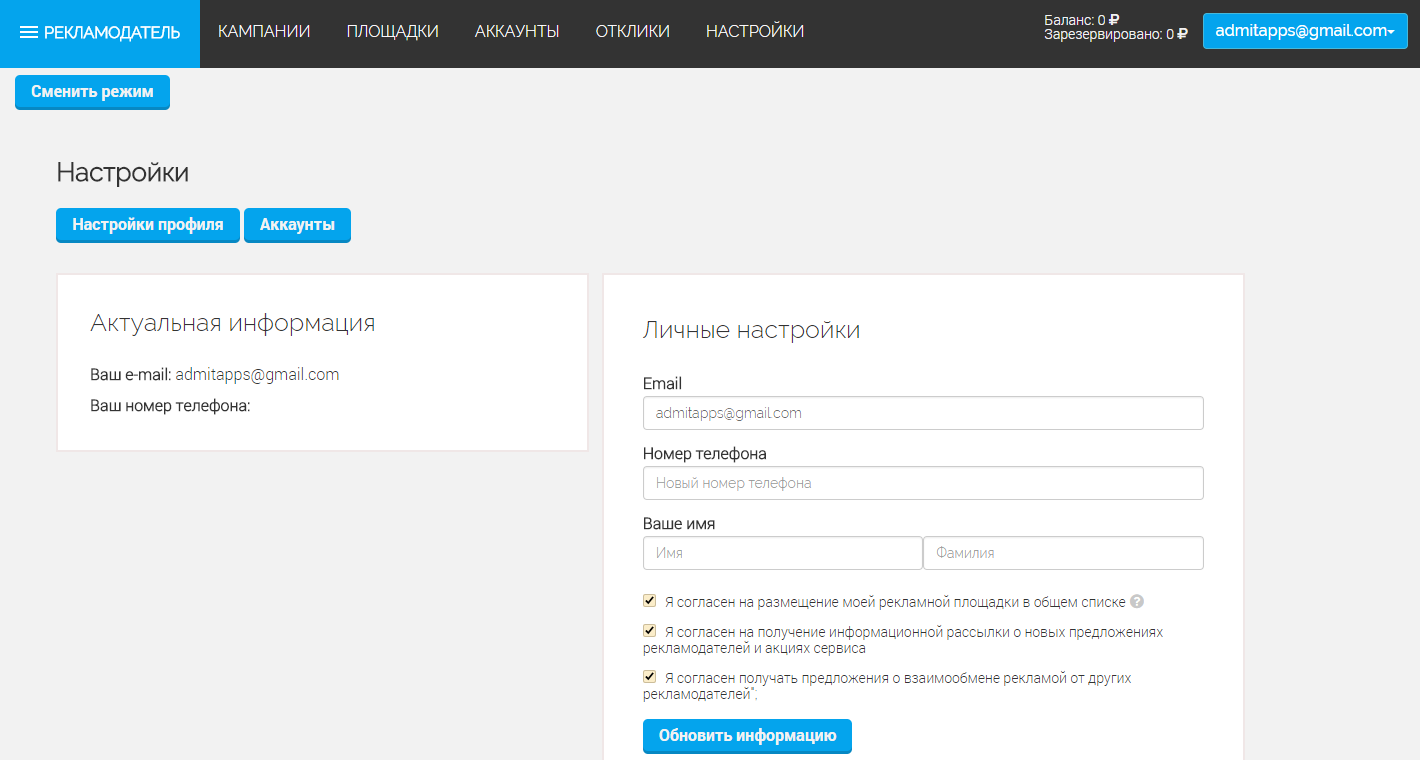Image resolution: width=1420 pixels, height=760 pixels.
Task: Click the question mark help icon
Action: (1137, 602)
